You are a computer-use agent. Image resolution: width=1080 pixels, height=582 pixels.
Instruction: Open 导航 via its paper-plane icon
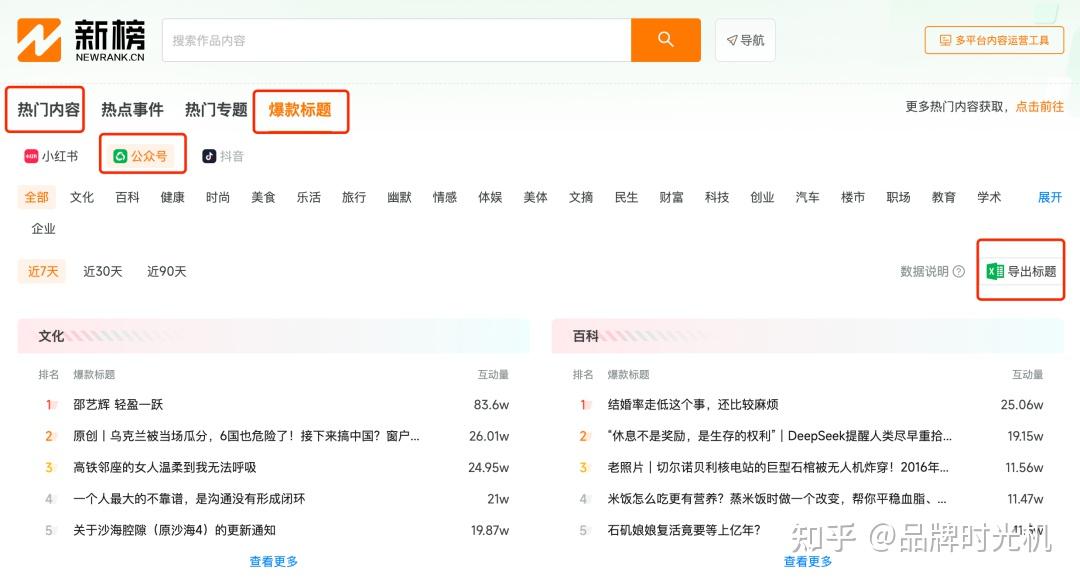click(x=734, y=40)
